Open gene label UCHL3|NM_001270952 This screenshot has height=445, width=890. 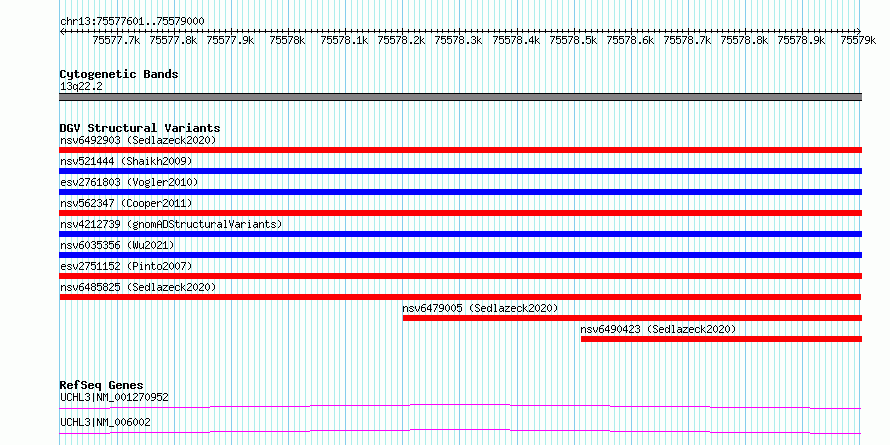[114, 397]
